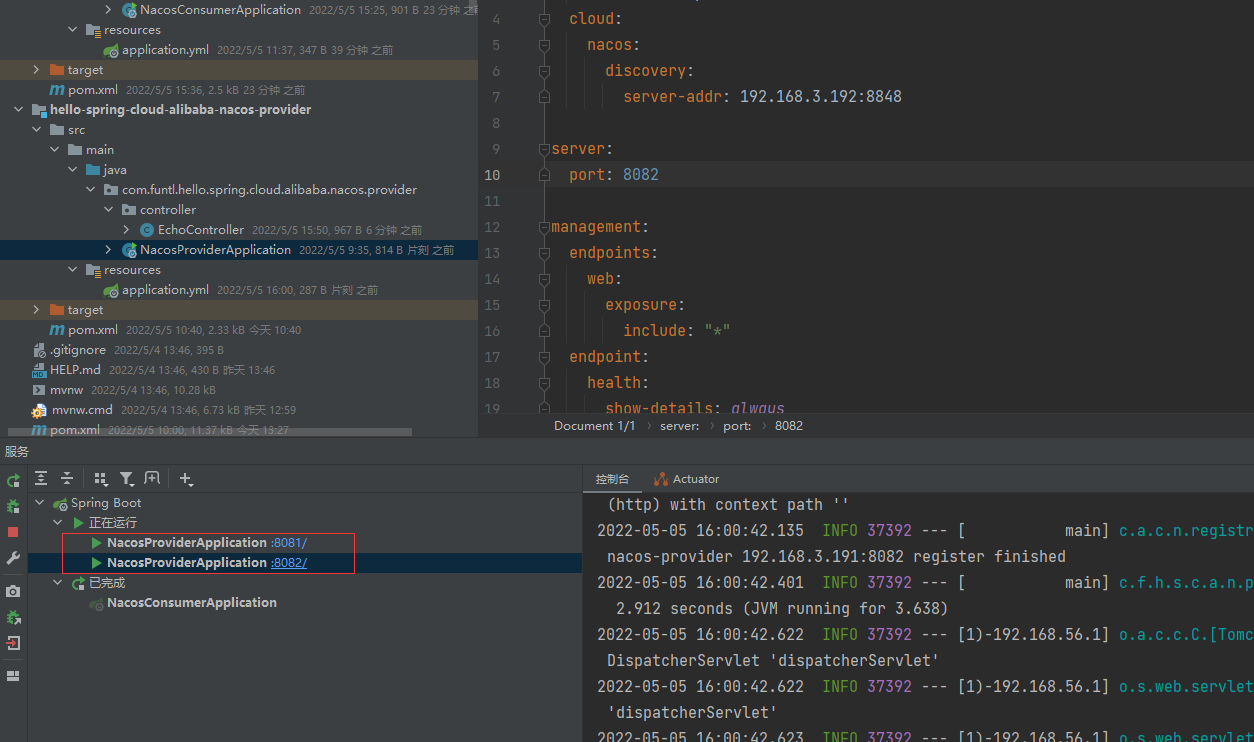The image size is (1254, 742).
Task: Open the :8081/ service link
Action: 289,543
